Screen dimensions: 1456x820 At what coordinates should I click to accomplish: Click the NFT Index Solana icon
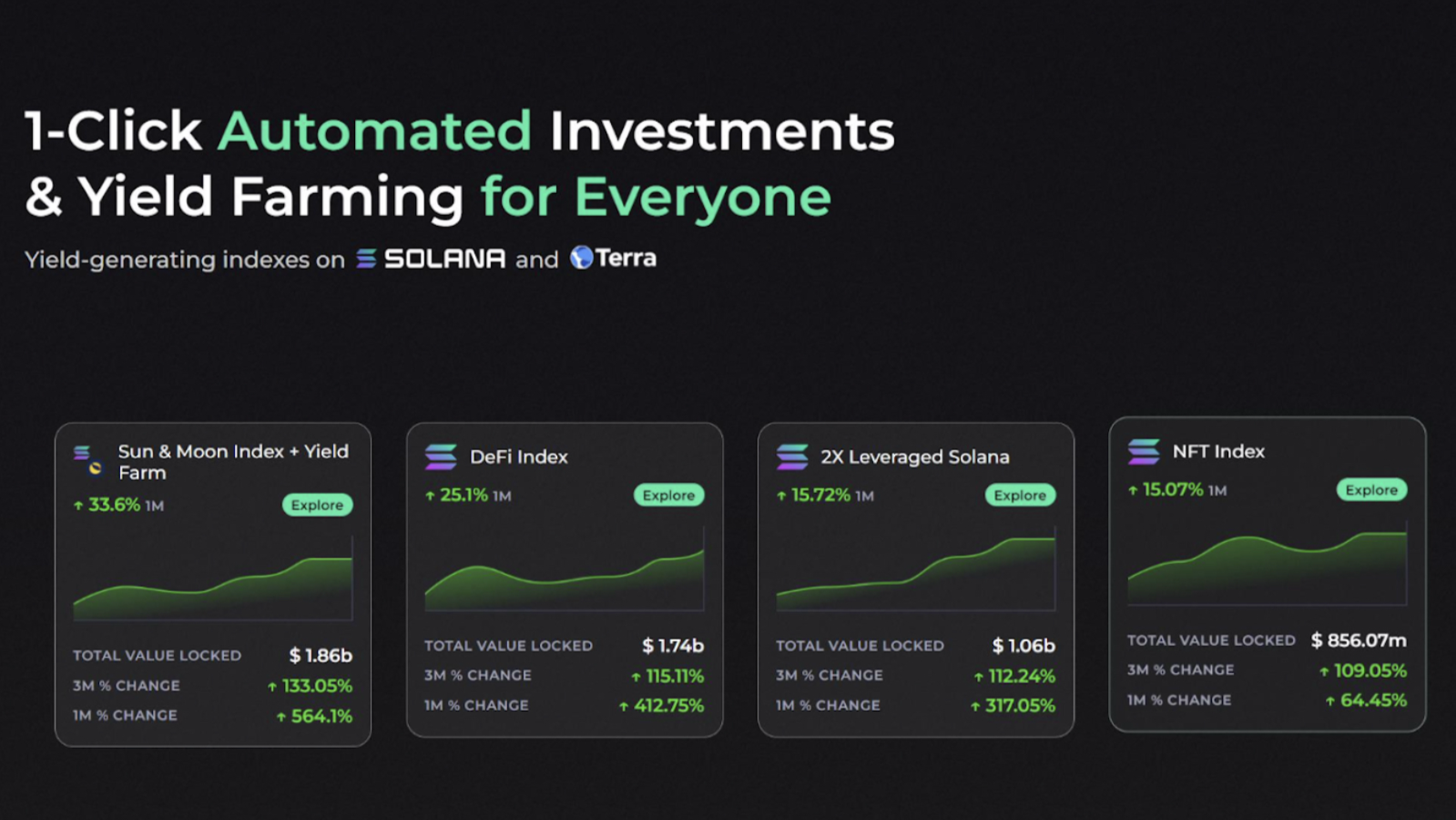(x=1144, y=451)
